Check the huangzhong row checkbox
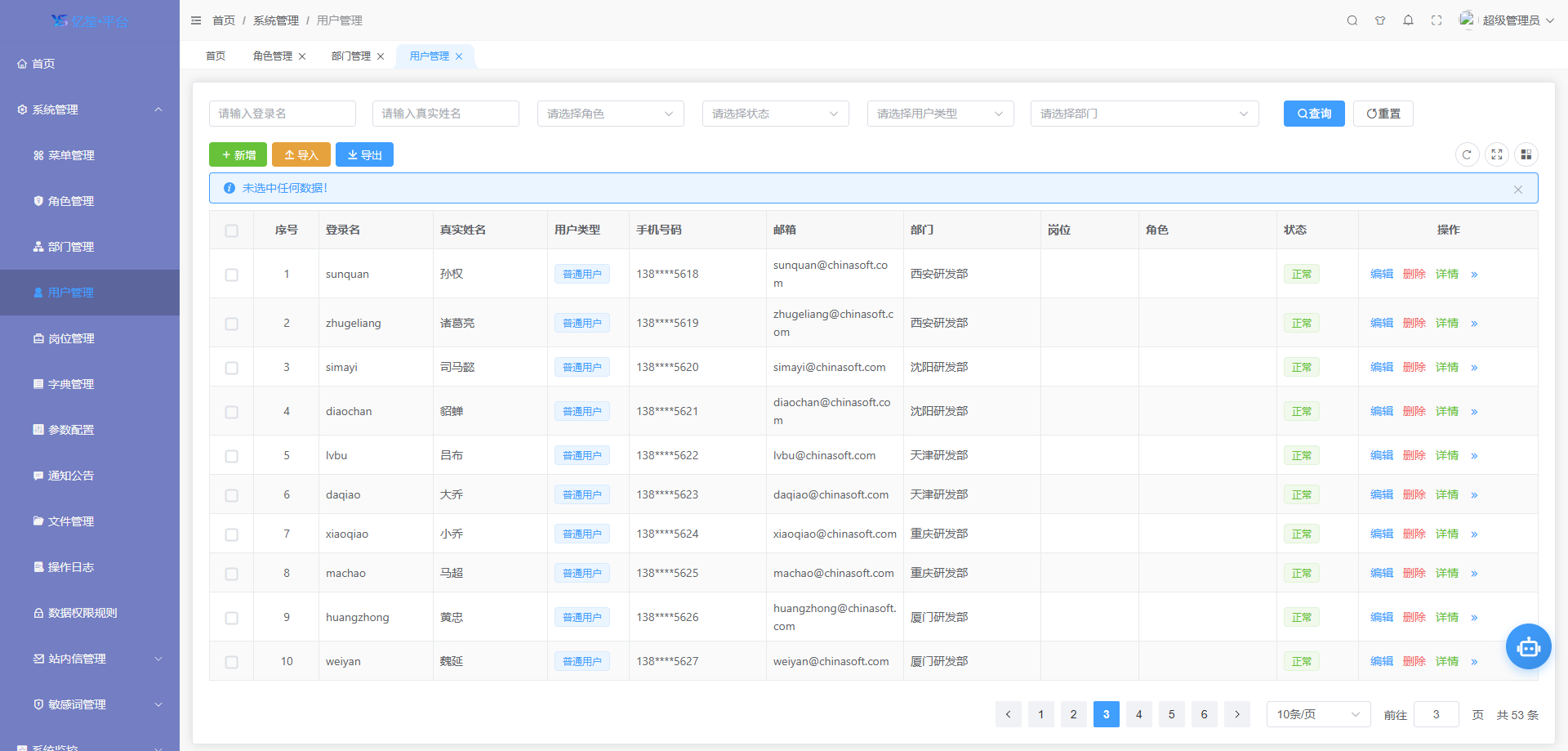Screen dimensions: 1568x751 pyautogui.click(x=232, y=618)
